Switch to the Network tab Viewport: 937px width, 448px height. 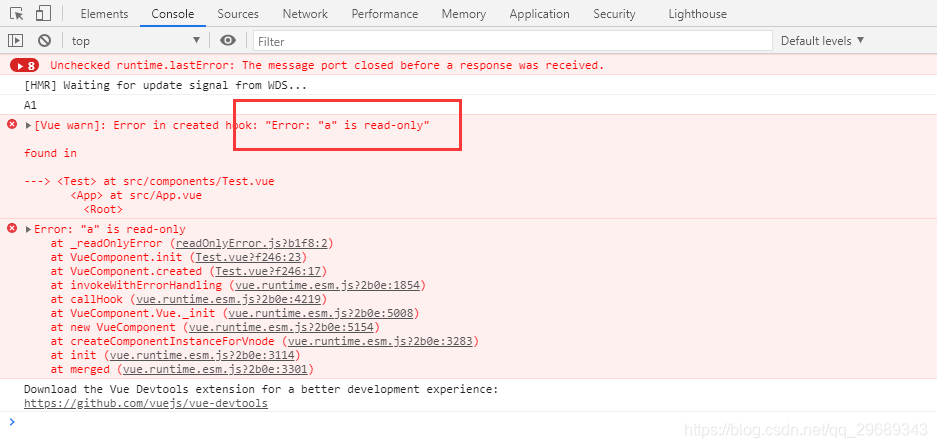[305, 14]
